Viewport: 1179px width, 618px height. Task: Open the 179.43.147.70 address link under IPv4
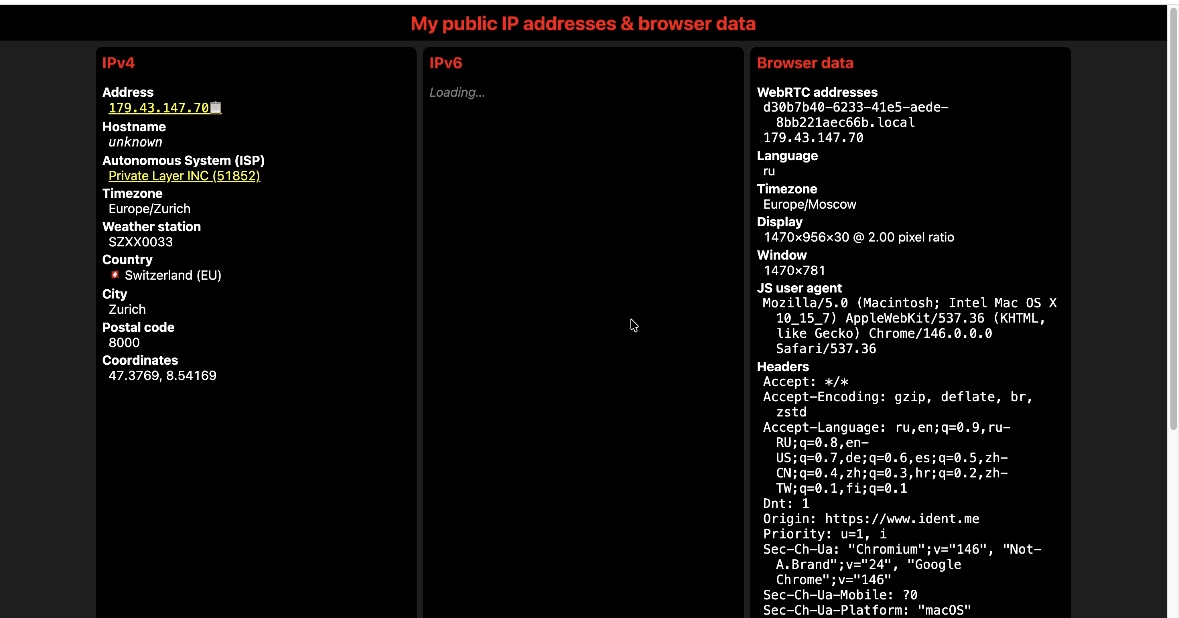pos(158,108)
